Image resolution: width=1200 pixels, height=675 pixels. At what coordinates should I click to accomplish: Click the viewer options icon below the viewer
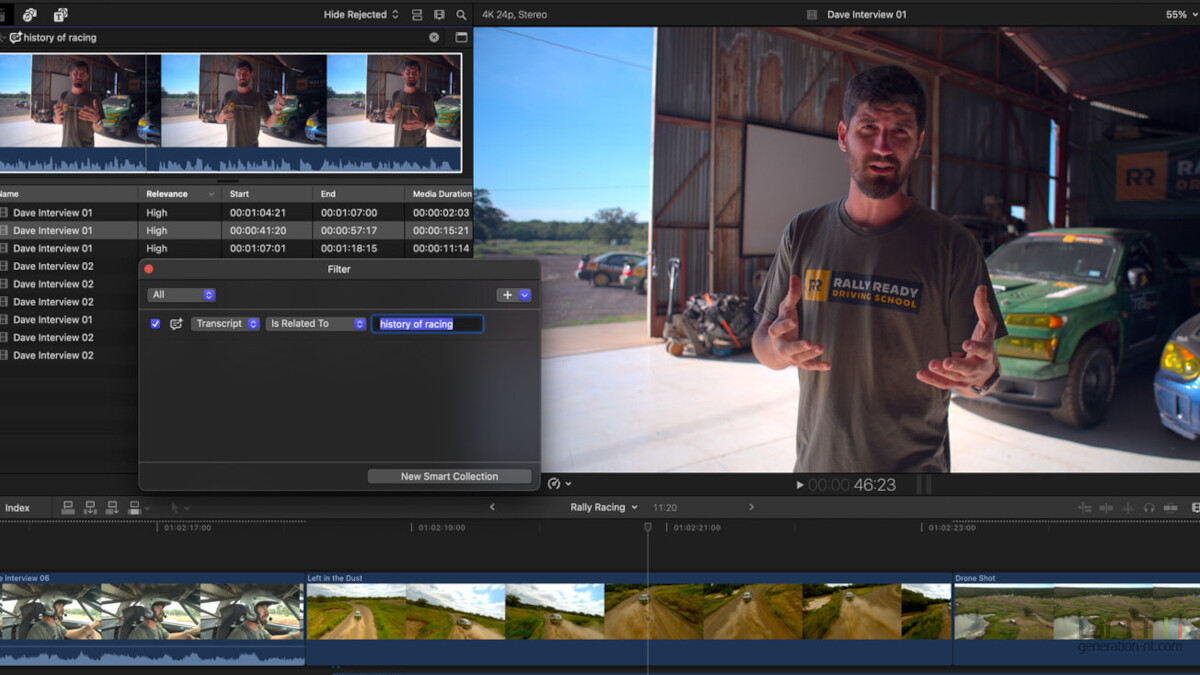(556, 484)
